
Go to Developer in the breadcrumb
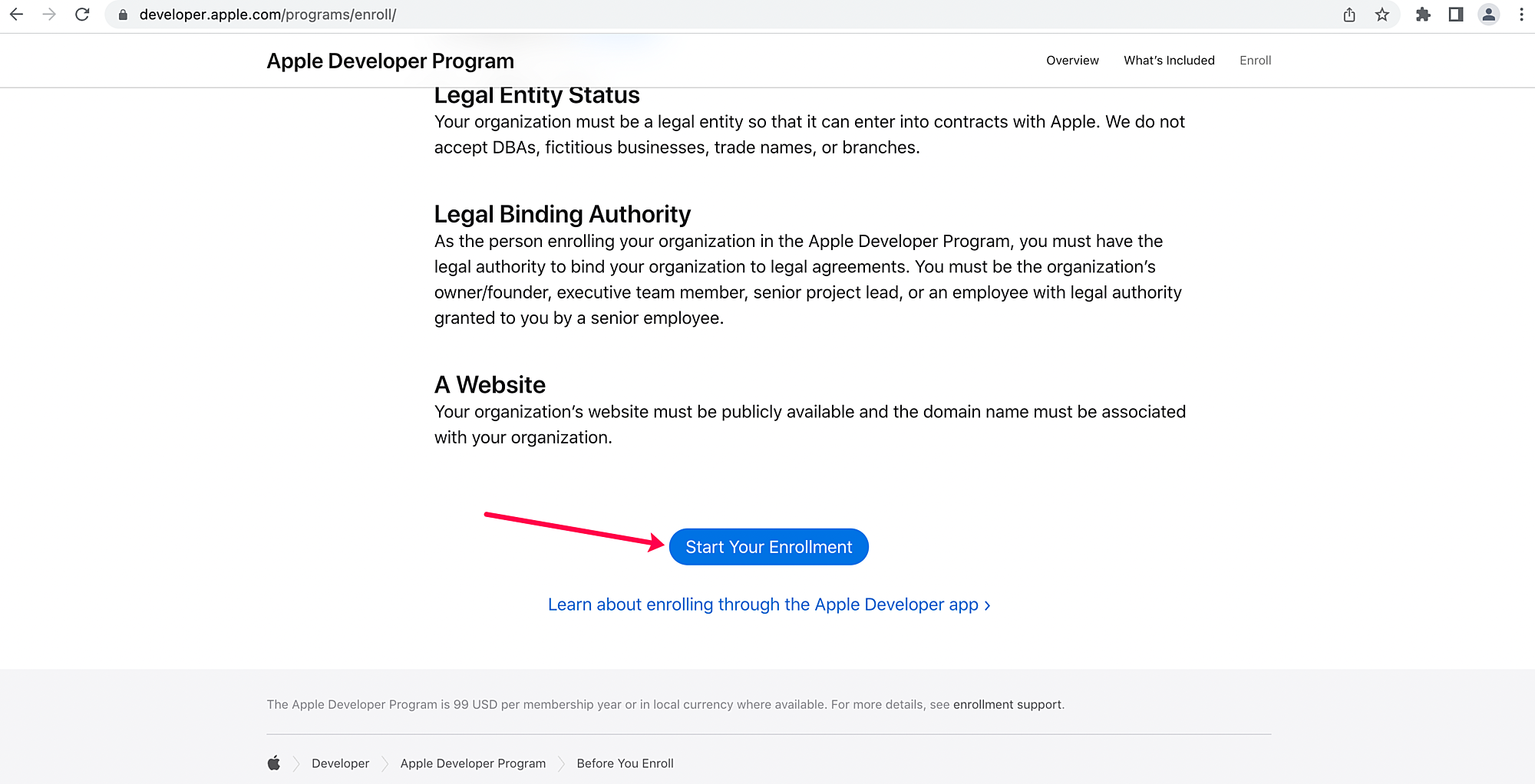pos(340,763)
